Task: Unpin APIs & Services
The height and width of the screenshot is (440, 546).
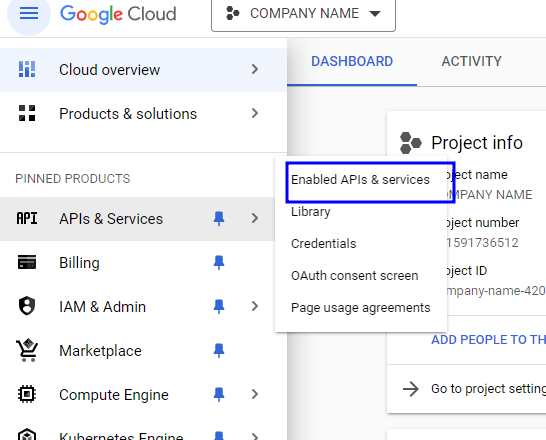Action: click(x=219, y=219)
